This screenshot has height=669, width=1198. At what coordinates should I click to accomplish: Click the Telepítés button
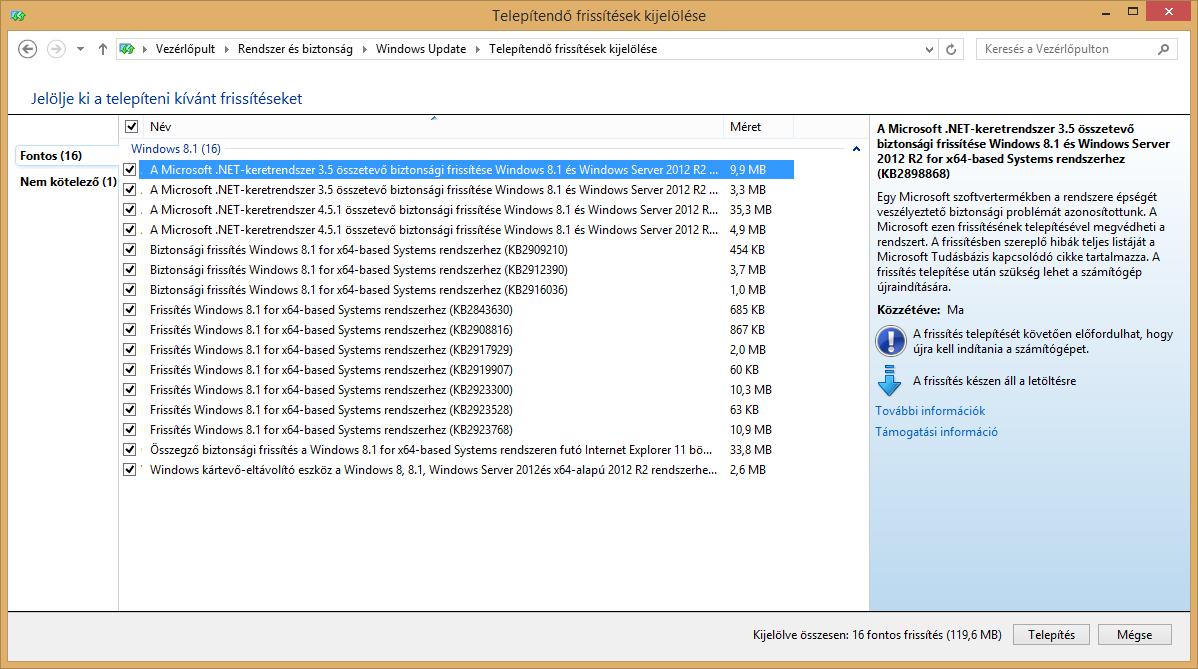pos(1051,635)
